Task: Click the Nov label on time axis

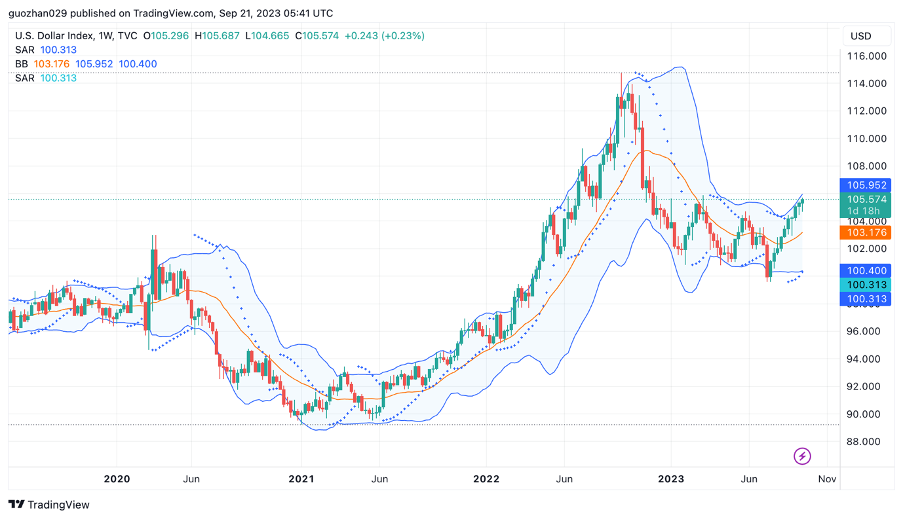Action: pyautogui.click(x=826, y=479)
